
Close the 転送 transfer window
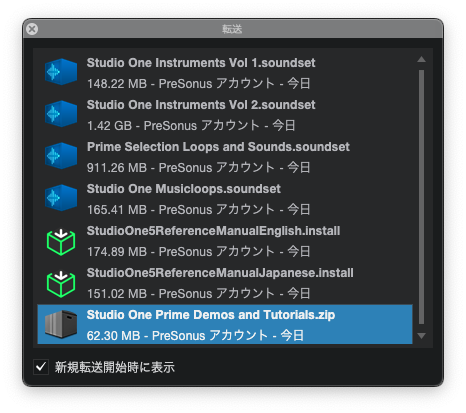point(32,29)
